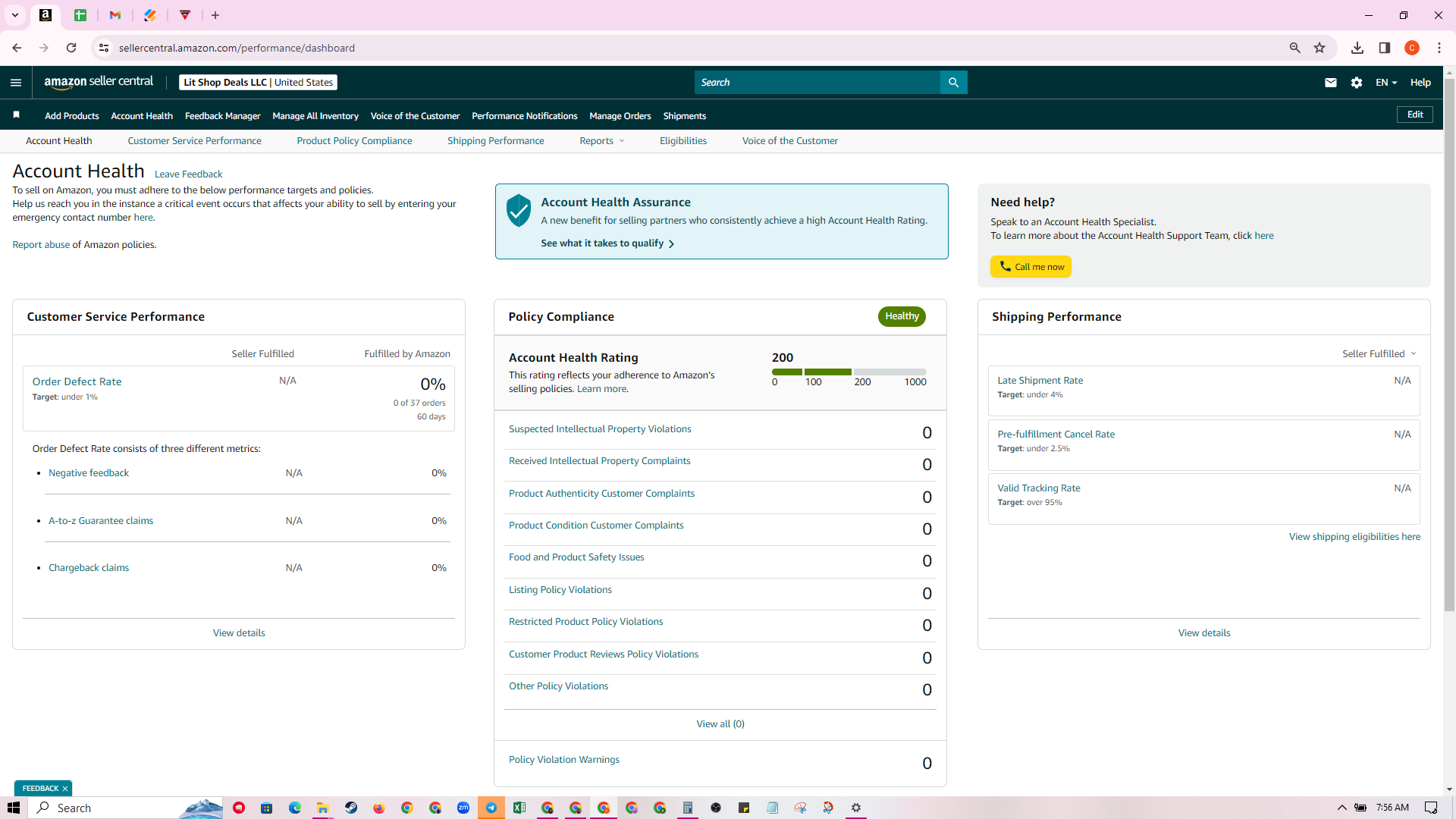The image size is (1456, 819).
Task: Open the Seller Central hamburger menu
Action: tap(16, 83)
